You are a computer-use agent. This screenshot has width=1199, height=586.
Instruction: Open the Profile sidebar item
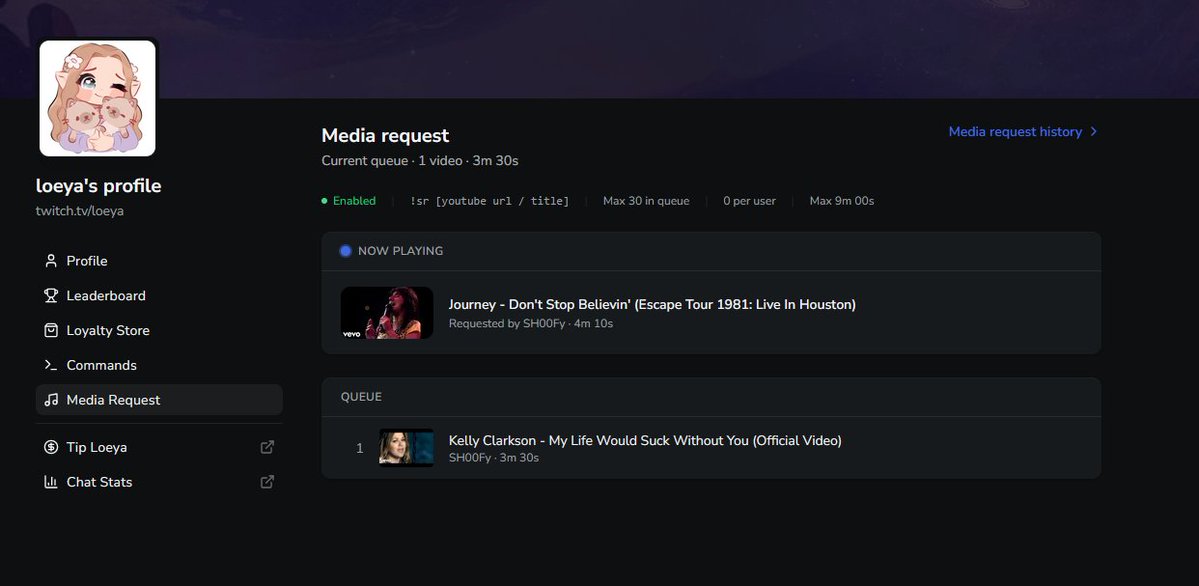[x=159, y=261]
